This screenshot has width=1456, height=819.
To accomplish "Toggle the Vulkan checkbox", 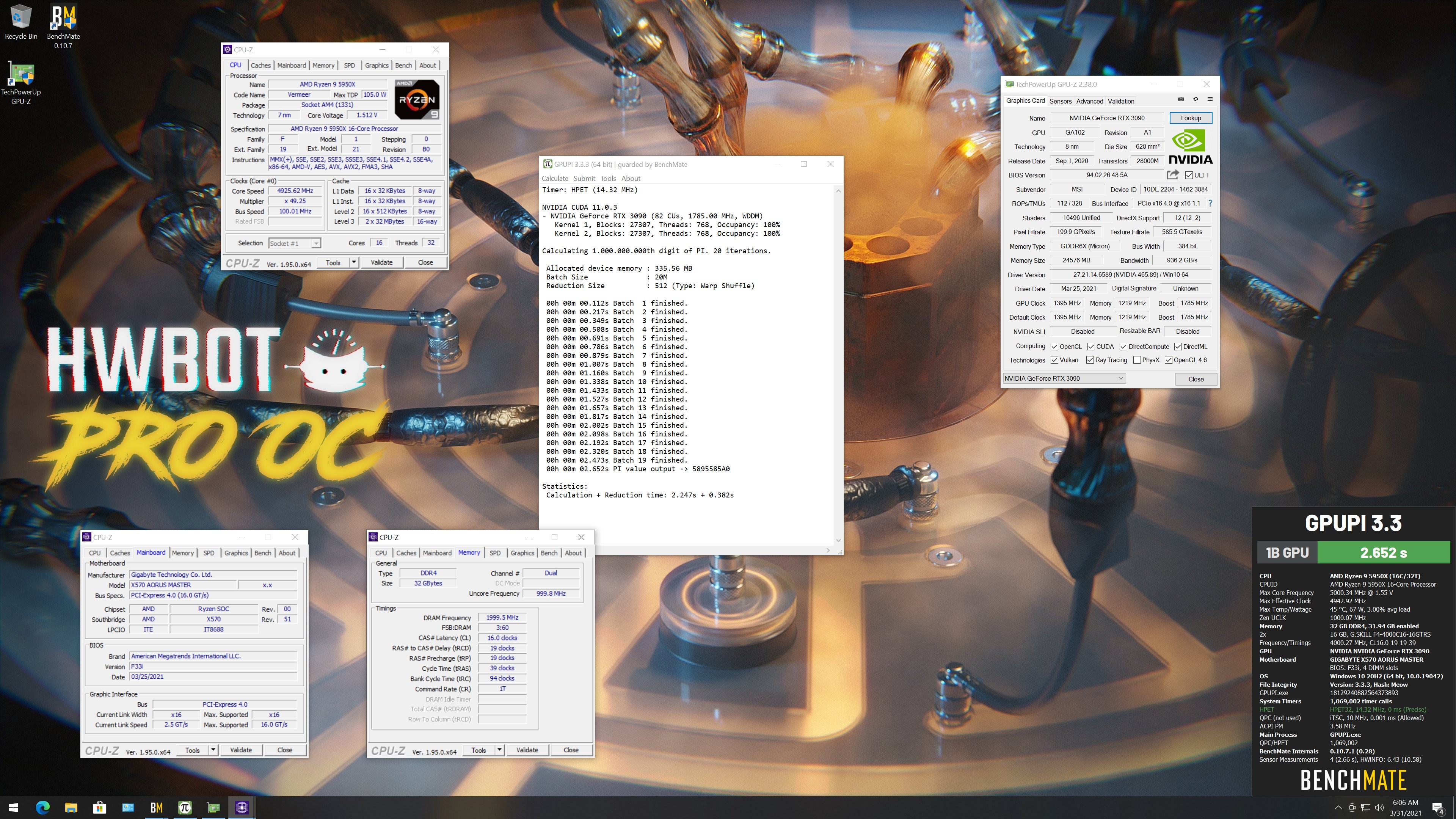I will [1054, 360].
